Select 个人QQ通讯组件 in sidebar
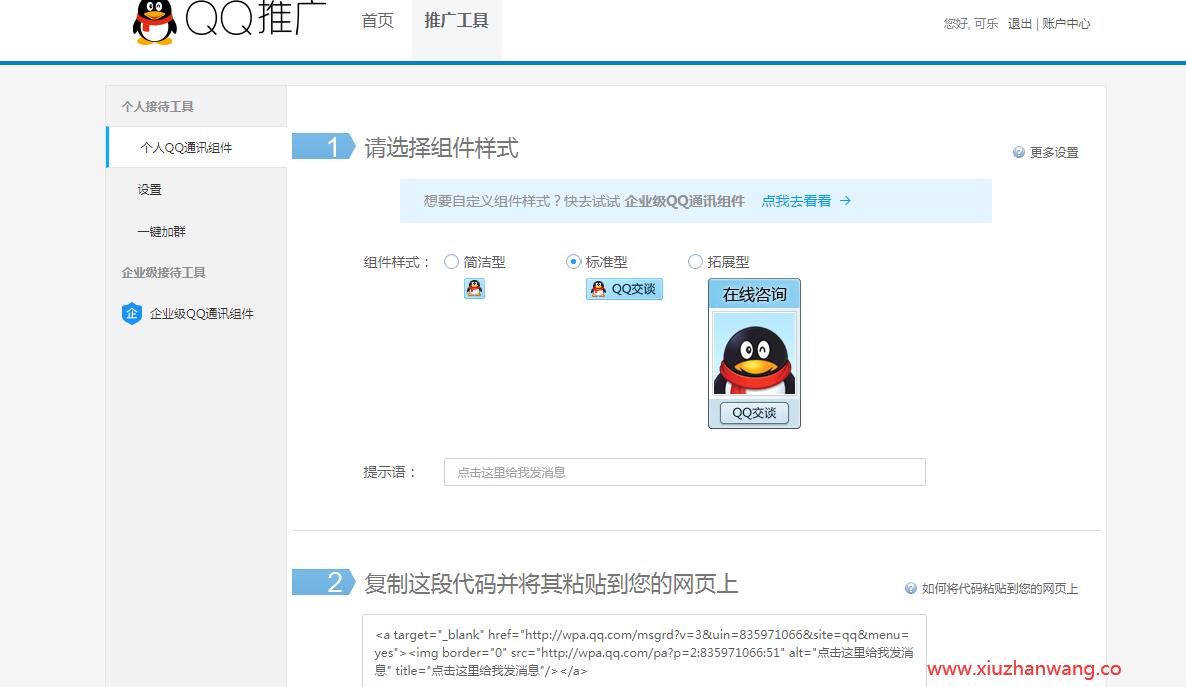Image resolution: width=1186 pixels, height=687 pixels. 197,148
